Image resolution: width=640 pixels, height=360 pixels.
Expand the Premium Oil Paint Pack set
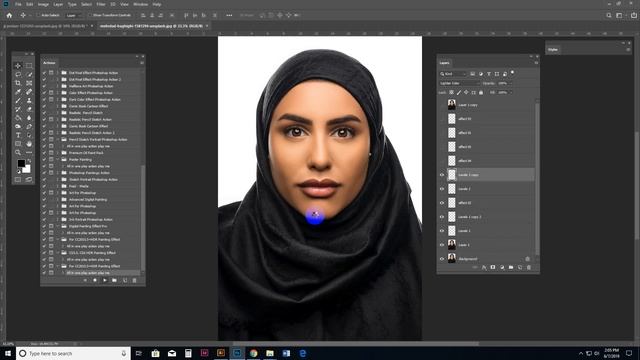58,153
